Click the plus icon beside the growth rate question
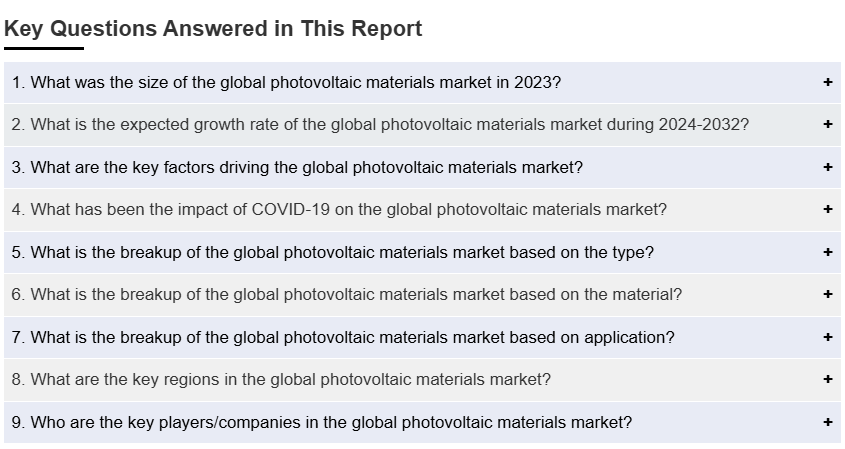 (x=828, y=125)
